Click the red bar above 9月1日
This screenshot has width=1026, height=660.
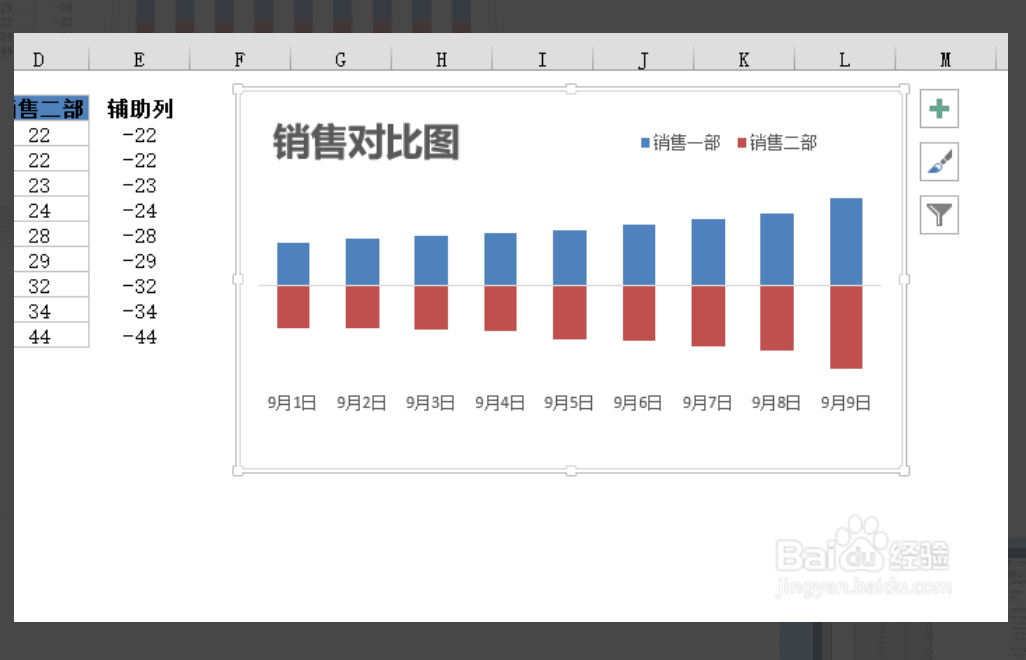point(292,308)
